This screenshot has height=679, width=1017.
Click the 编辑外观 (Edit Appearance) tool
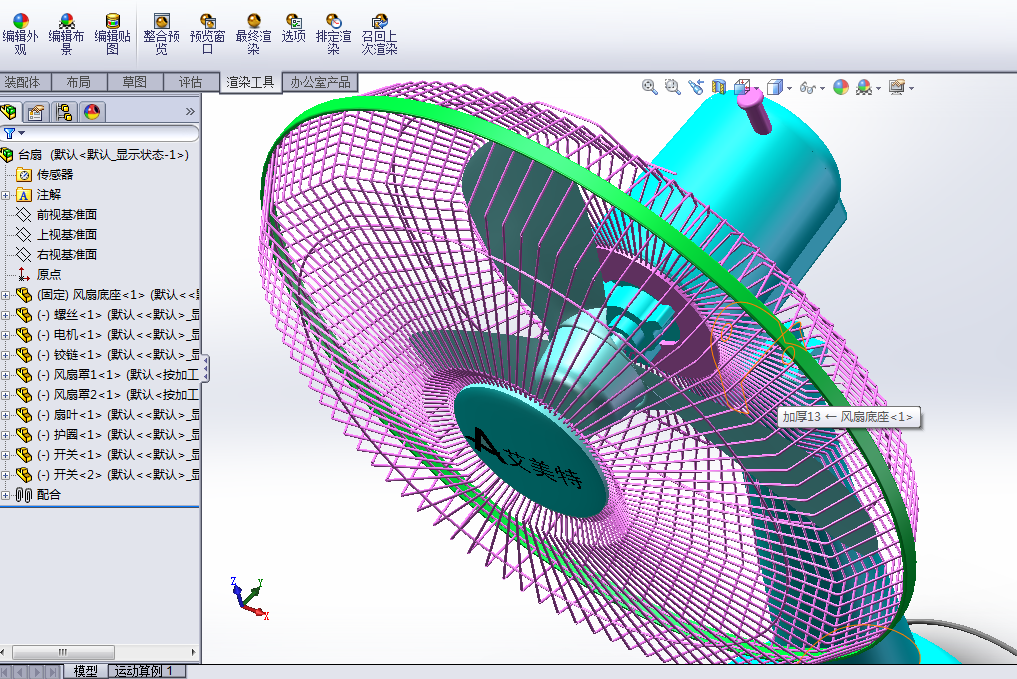tap(20, 34)
